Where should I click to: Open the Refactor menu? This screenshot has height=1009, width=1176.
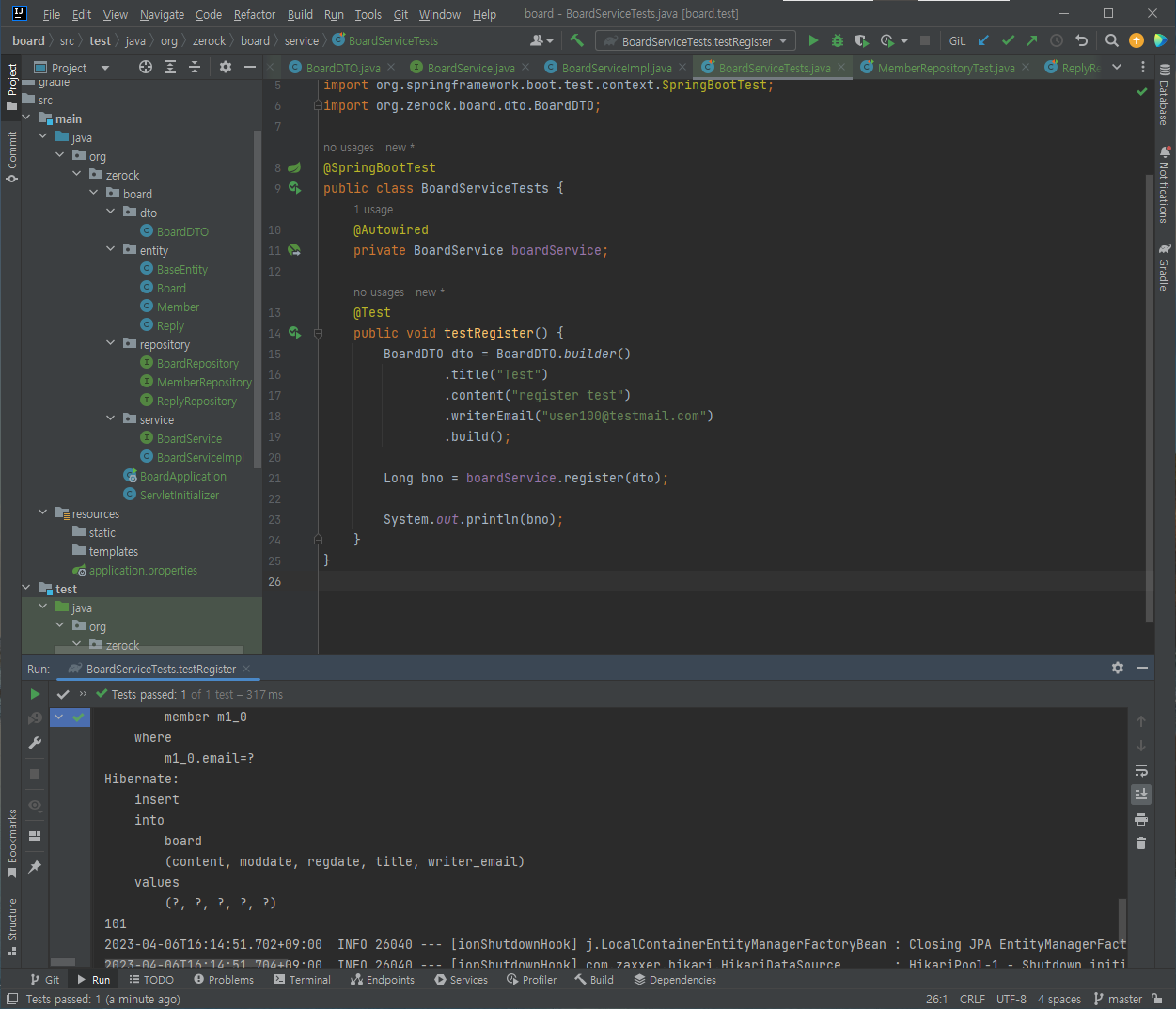coord(255,14)
